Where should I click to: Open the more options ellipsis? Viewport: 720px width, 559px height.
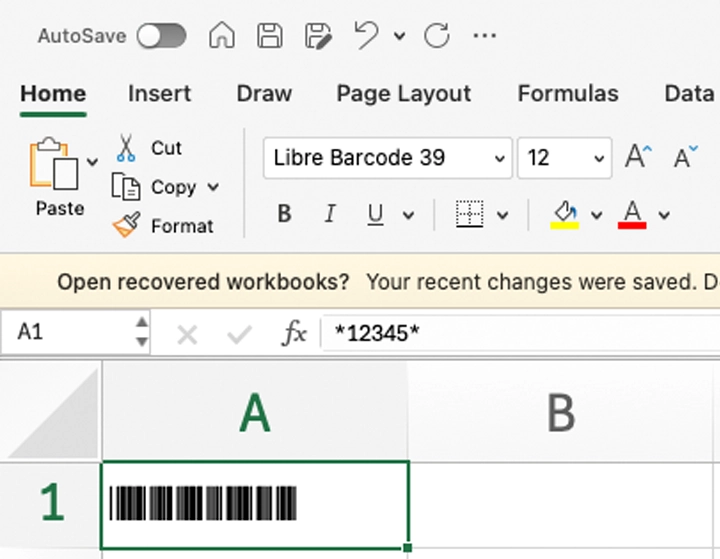click(484, 35)
